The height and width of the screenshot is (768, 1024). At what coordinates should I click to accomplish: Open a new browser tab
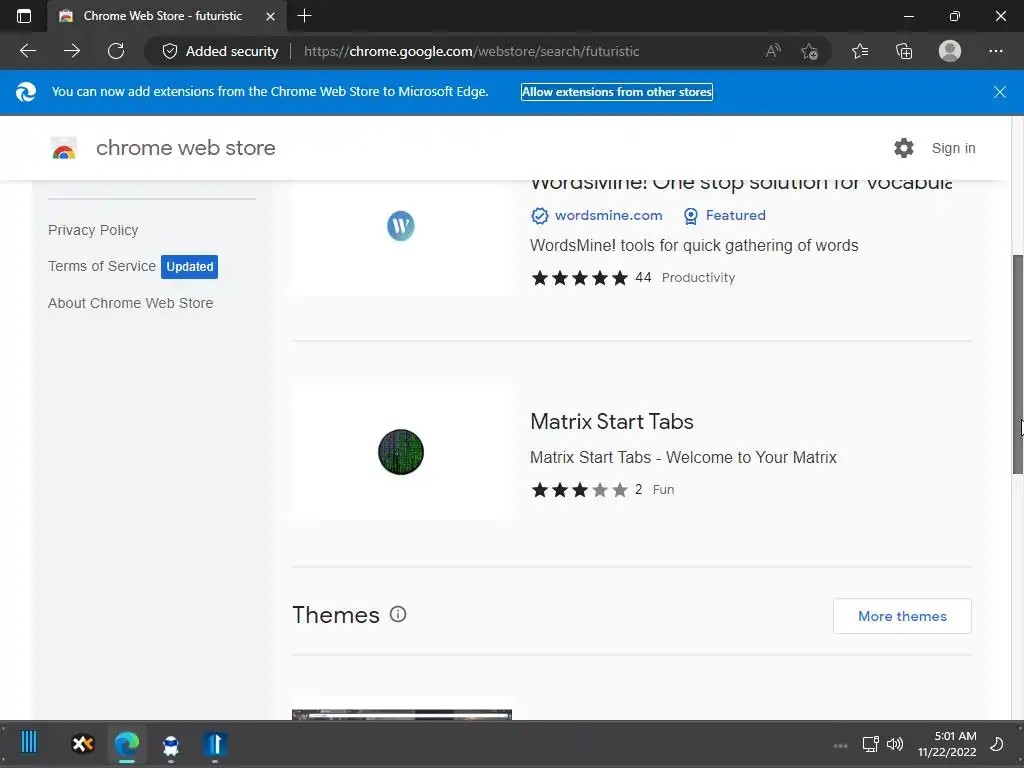(x=304, y=16)
